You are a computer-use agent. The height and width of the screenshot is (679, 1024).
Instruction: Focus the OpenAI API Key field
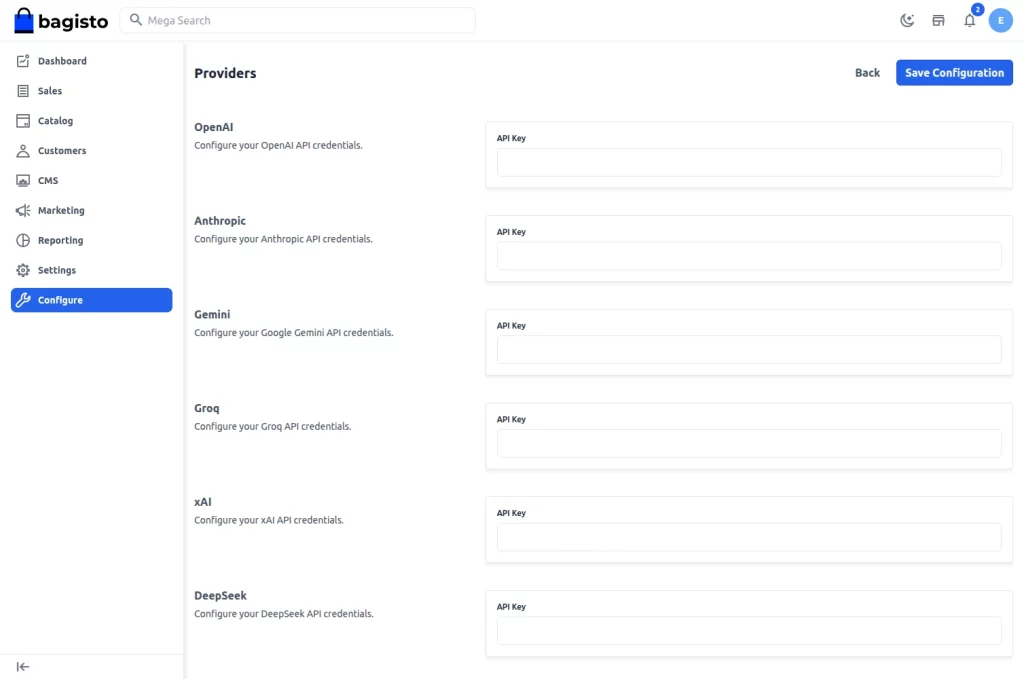749,162
